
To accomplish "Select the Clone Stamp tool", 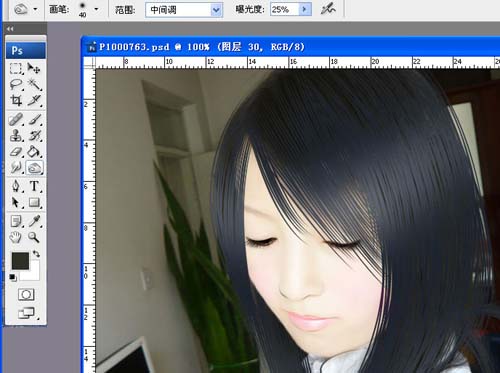I will [16, 135].
